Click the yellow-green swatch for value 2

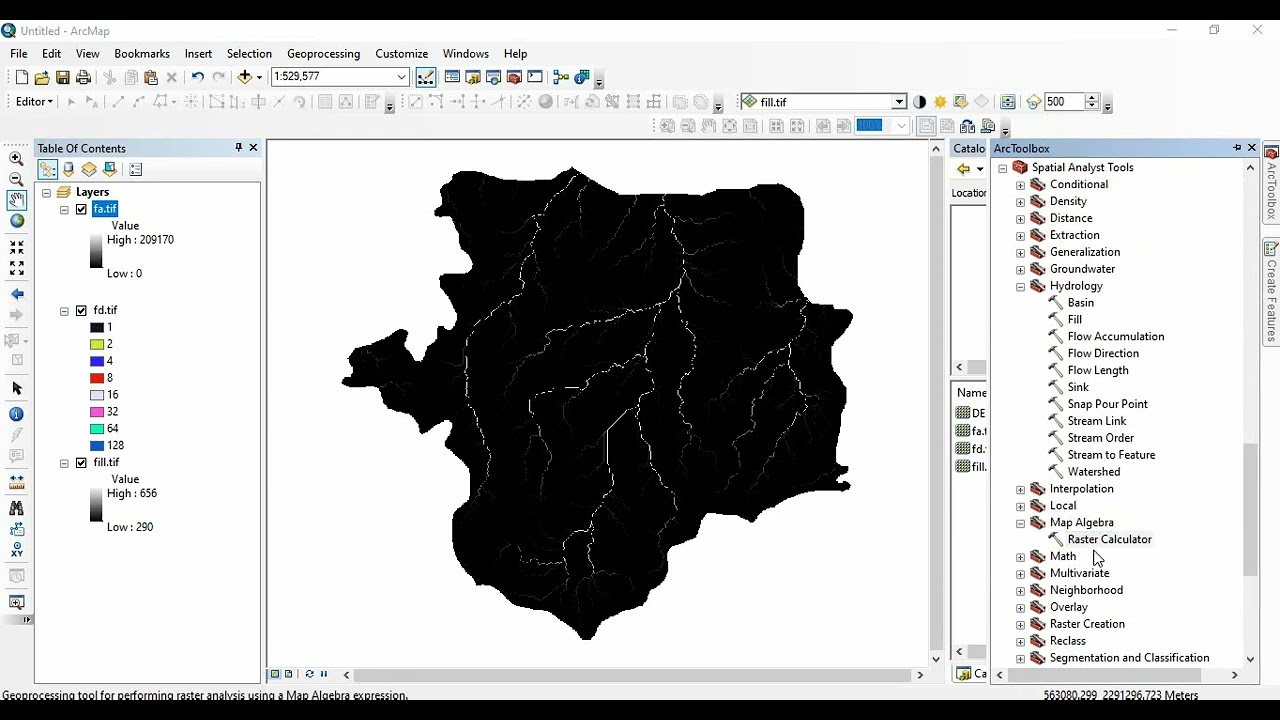[97, 344]
